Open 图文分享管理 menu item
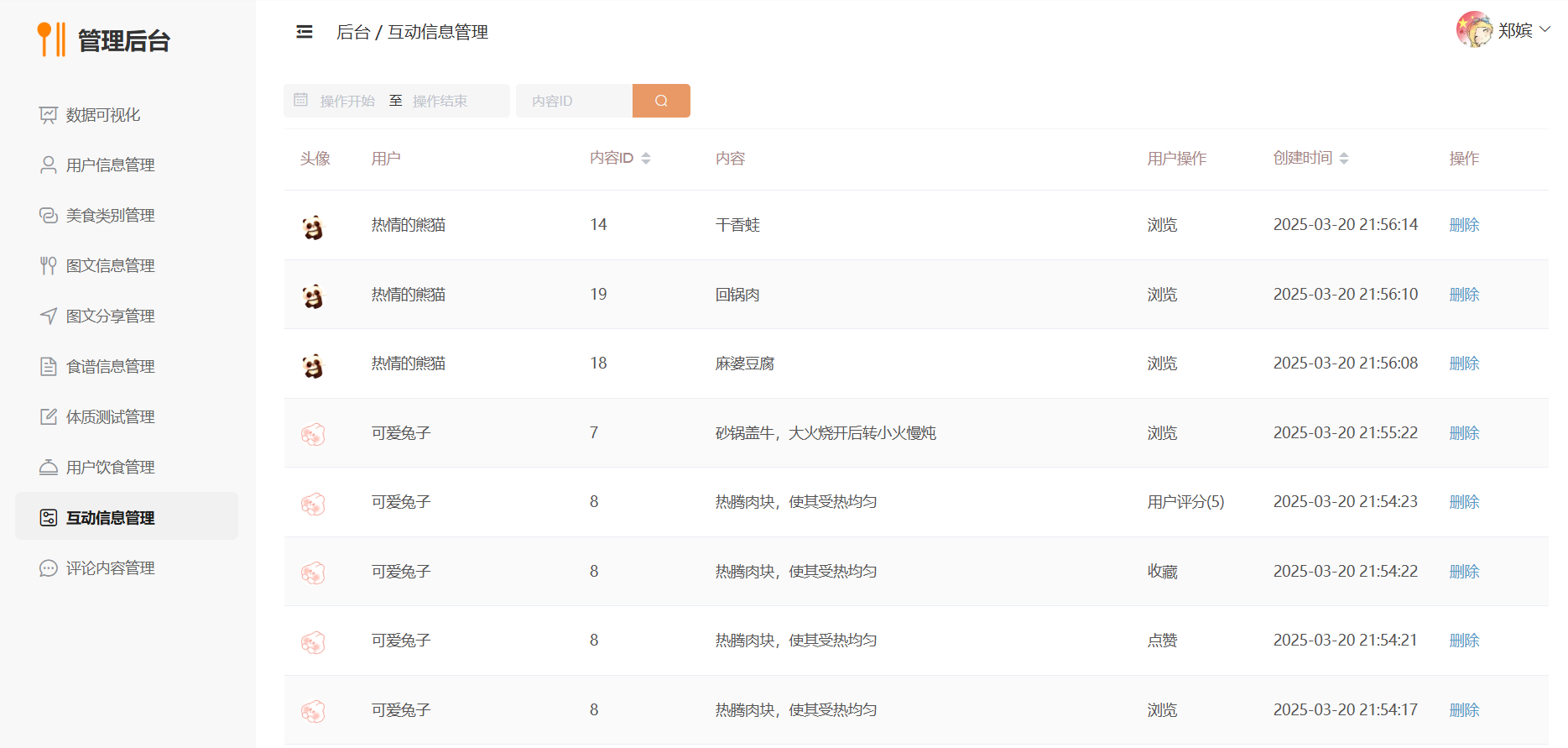 127,316
